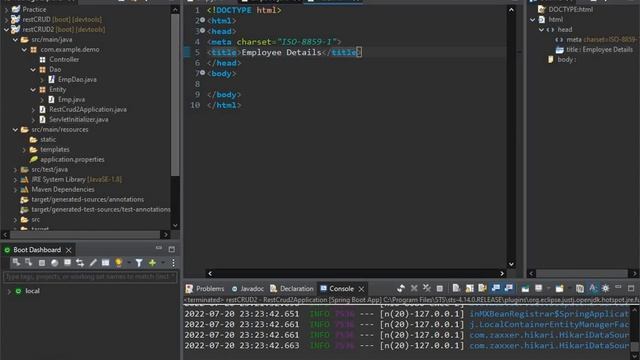Click Display Selected Console monitor icon
The width and height of the screenshot is (640, 360).
click(539, 289)
